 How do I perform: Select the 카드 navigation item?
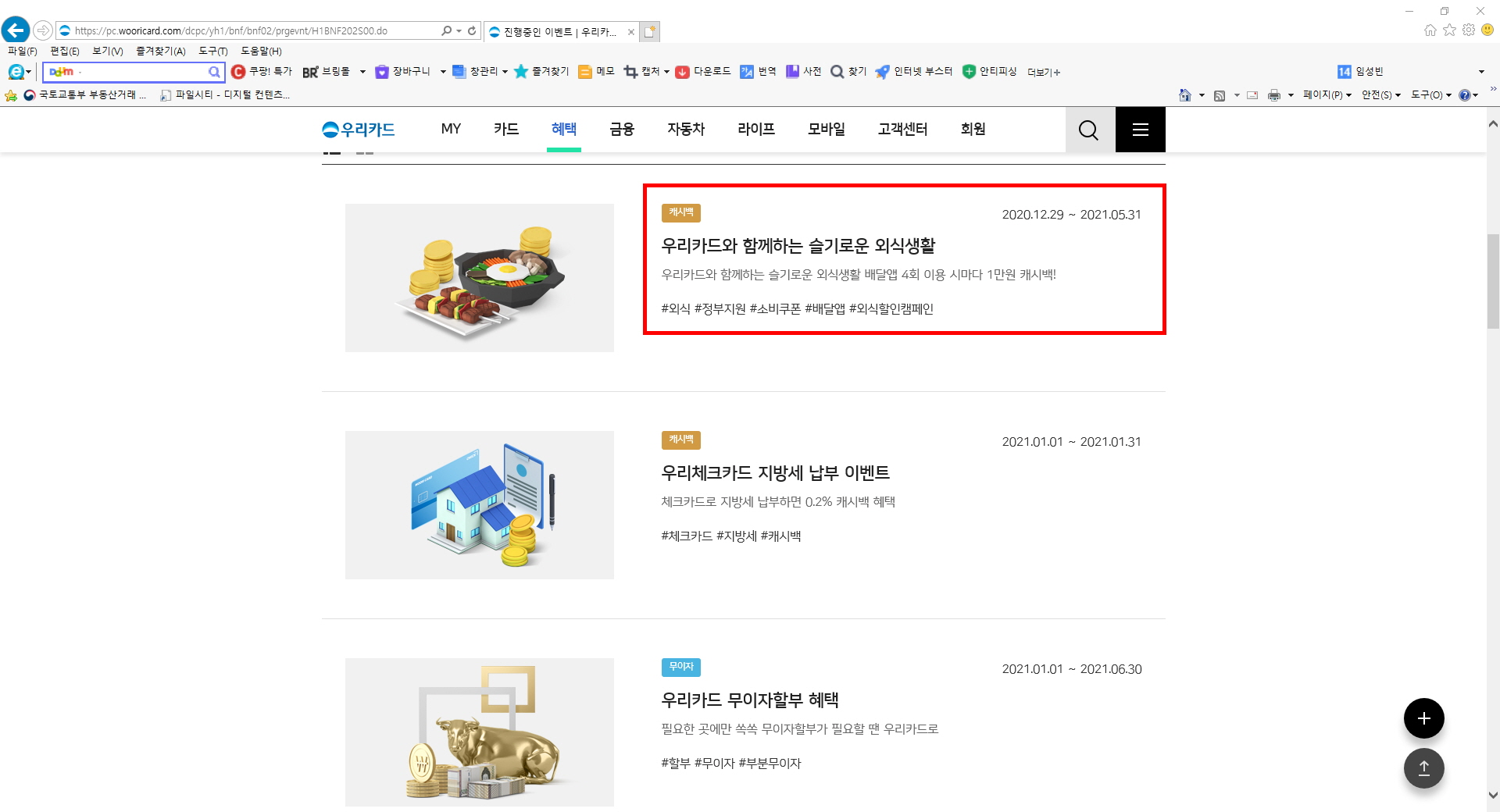pos(506,129)
